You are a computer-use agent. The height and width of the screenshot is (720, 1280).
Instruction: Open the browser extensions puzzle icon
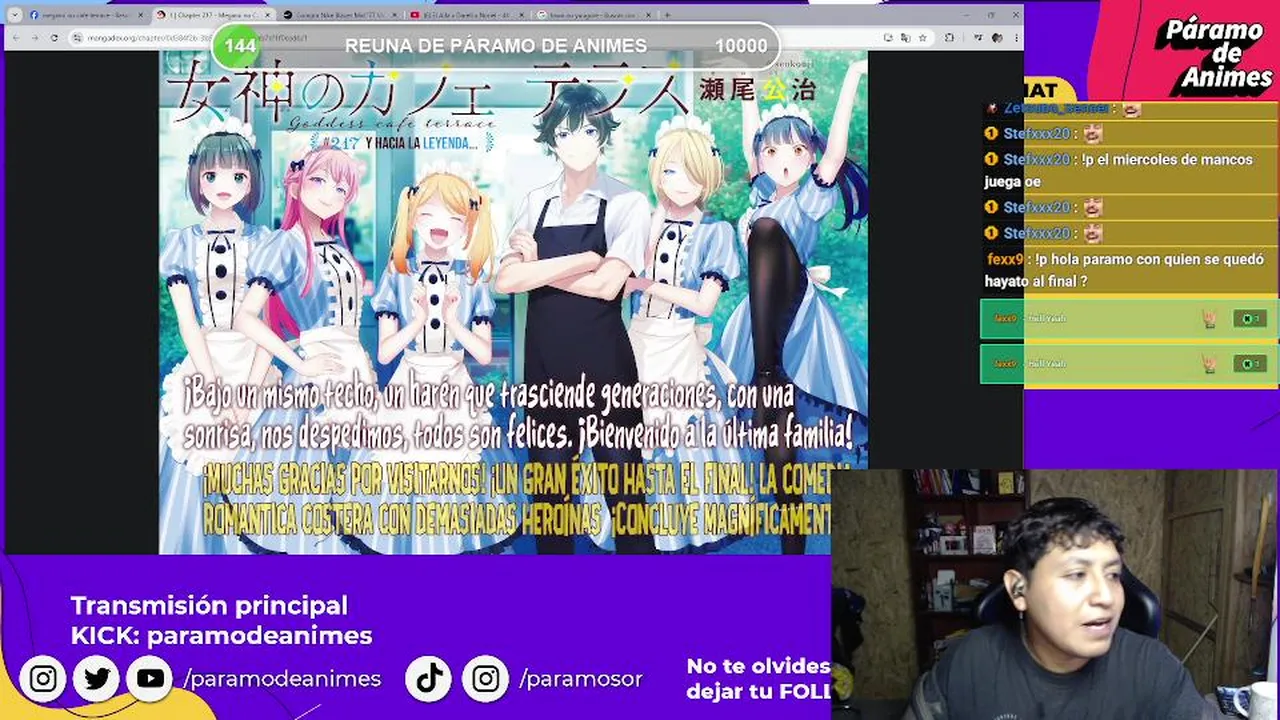pyautogui.click(x=950, y=38)
